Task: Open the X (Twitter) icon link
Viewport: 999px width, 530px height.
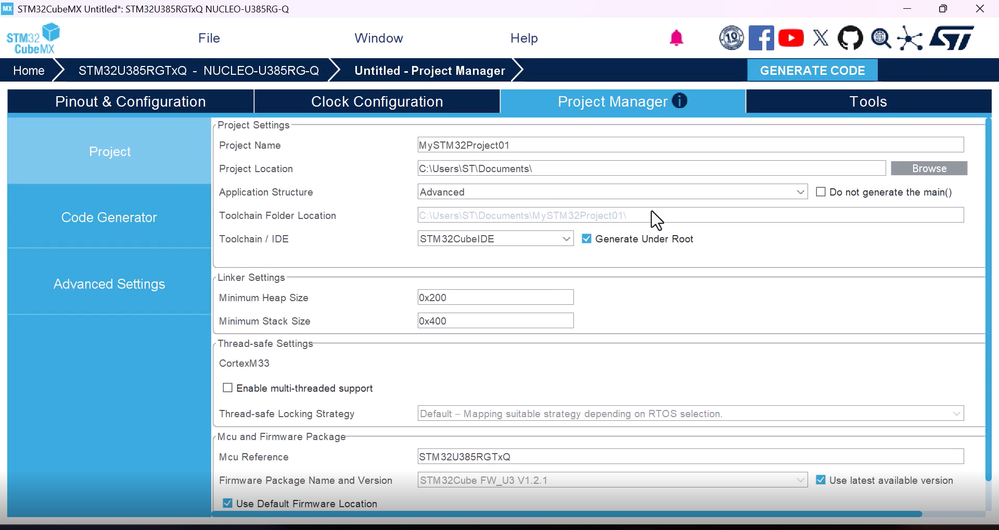Action: [x=821, y=38]
